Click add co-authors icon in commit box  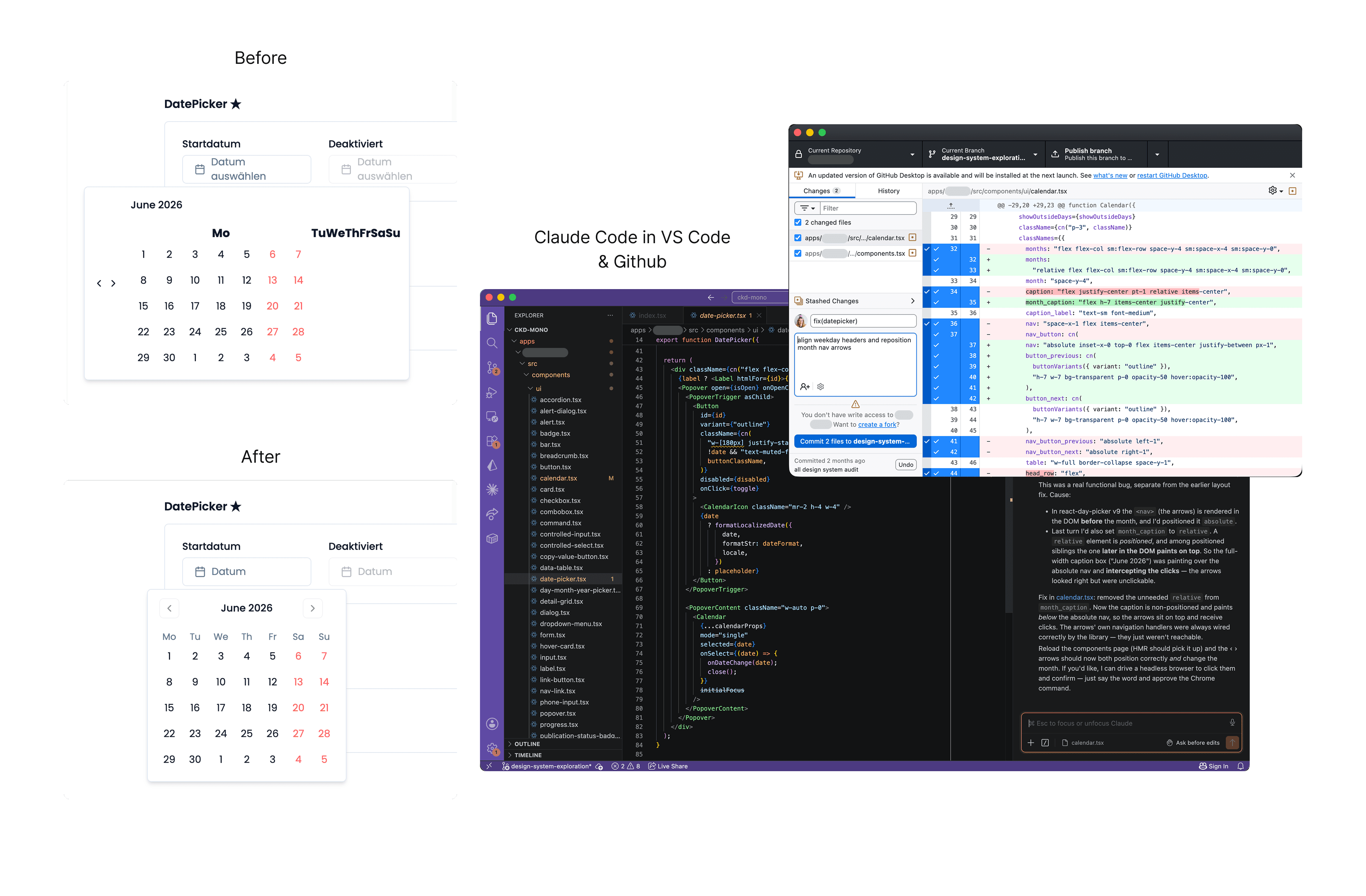tap(805, 386)
